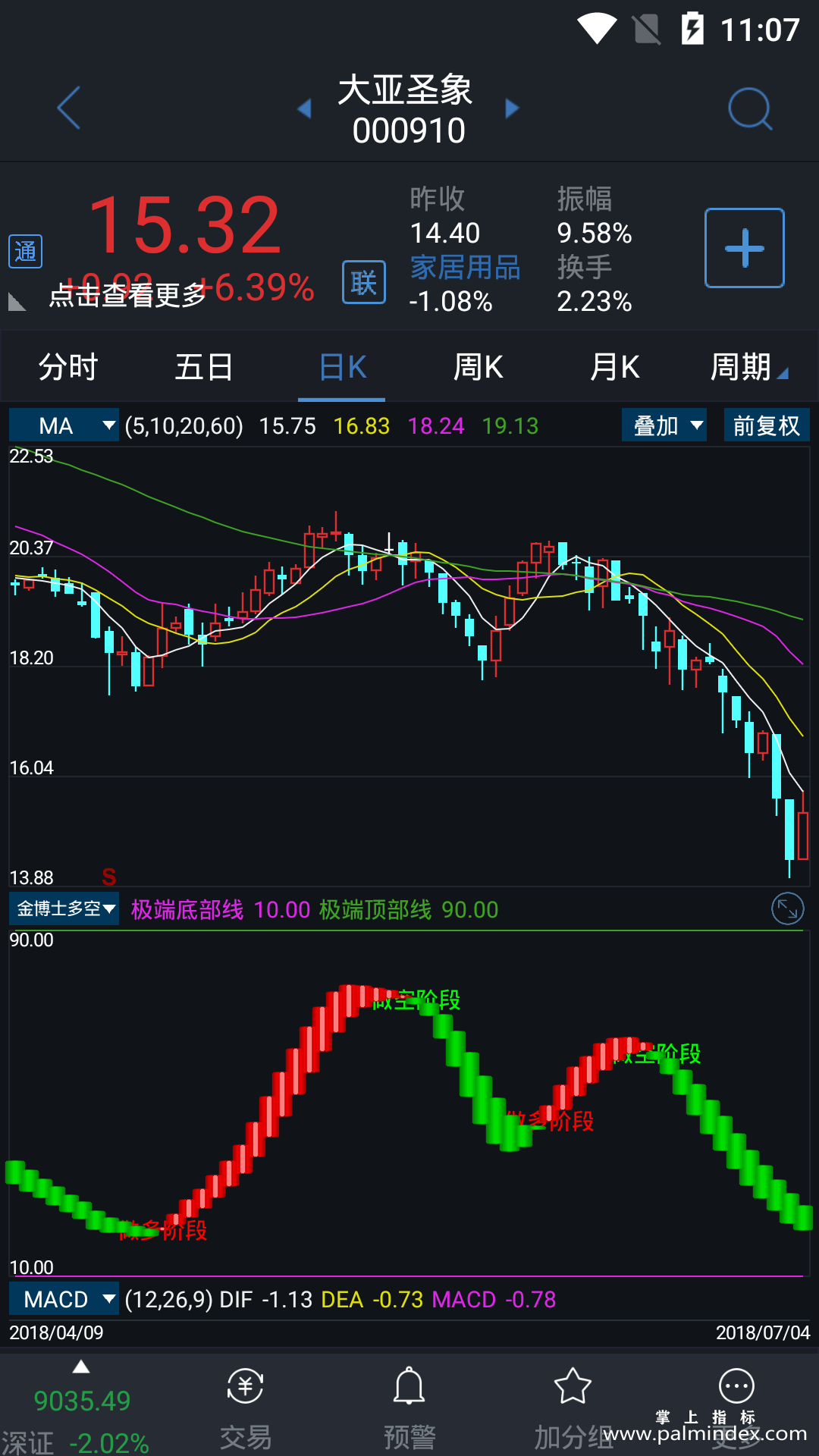Tap the wifi status icon
The height and width of the screenshot is (1456, 819).
597,29
